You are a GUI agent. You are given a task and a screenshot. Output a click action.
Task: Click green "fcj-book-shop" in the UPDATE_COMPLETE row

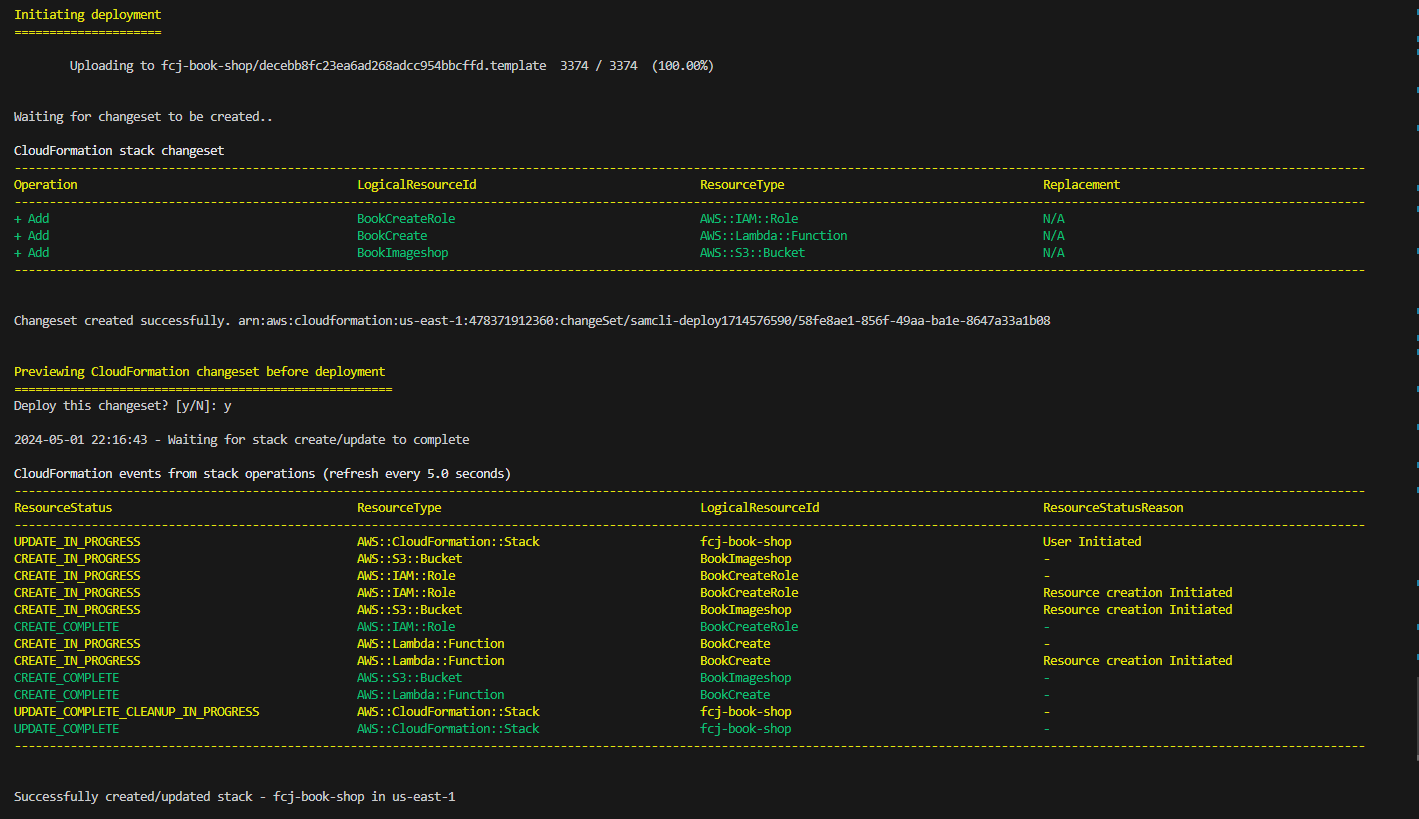click(745, 729)
